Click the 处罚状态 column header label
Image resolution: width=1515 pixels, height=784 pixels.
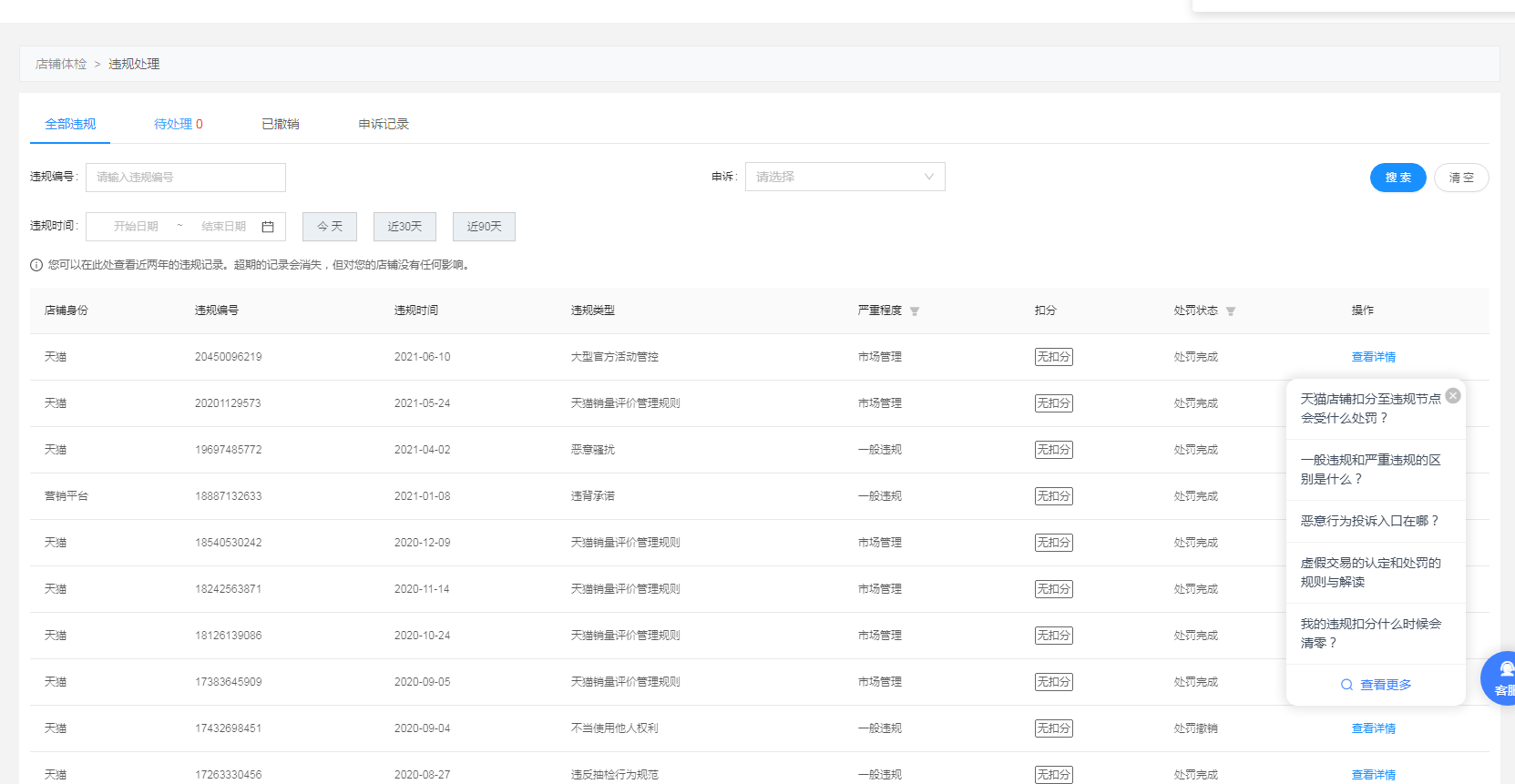tap(1195, 311)
